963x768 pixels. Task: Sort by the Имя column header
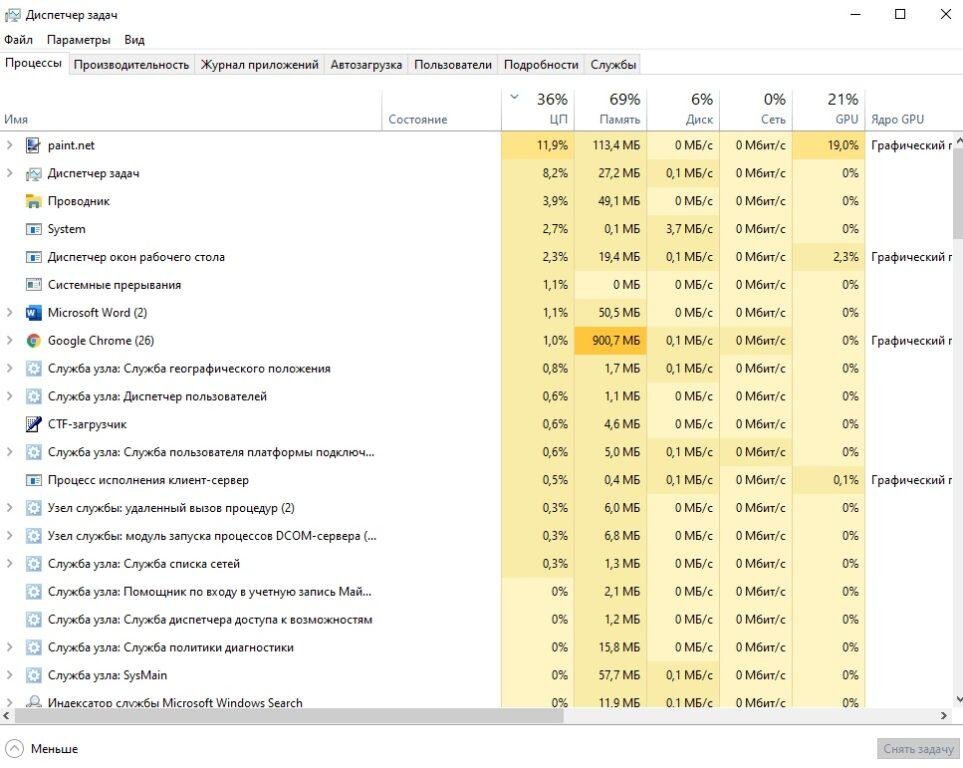(191, 109)
